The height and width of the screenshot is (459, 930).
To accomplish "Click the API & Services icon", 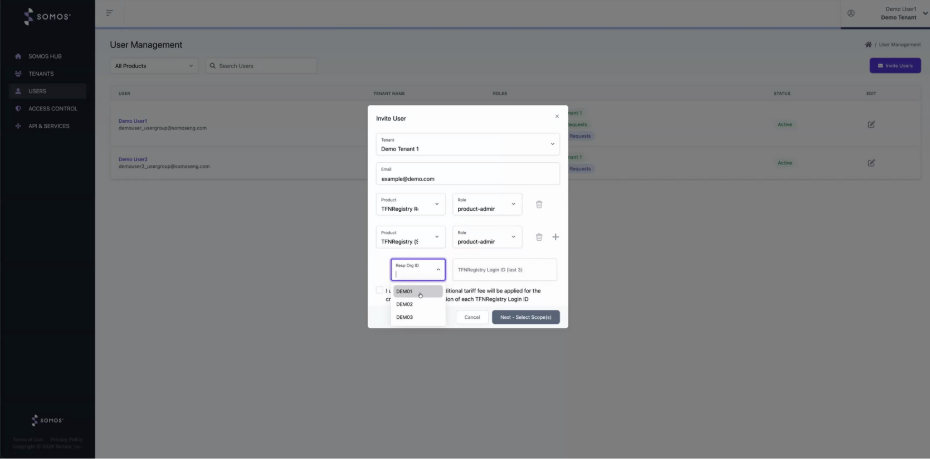I will coord(18,126).
